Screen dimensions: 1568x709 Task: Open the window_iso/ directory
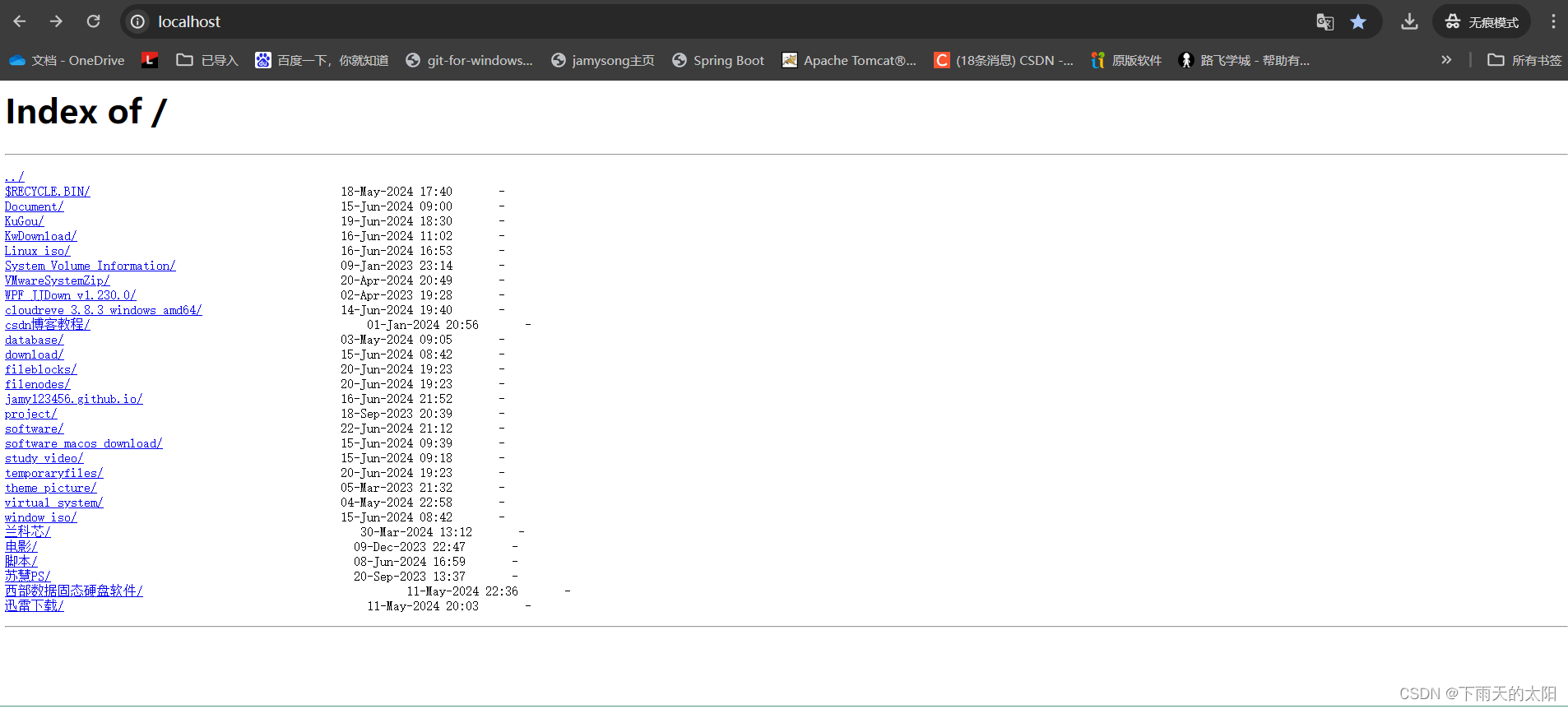pos(41,517)
